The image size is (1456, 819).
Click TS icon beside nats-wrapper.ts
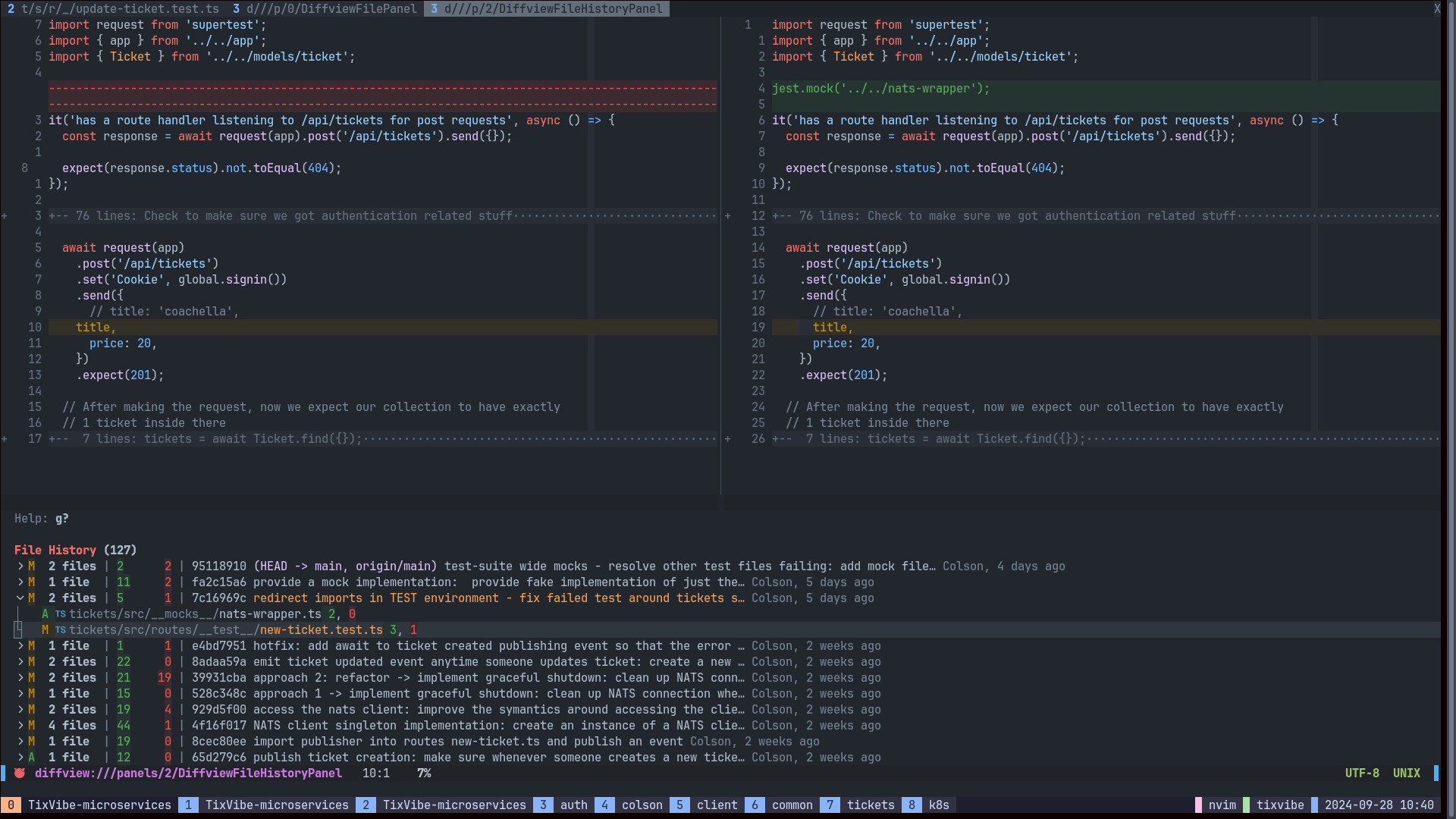(61, 614)
